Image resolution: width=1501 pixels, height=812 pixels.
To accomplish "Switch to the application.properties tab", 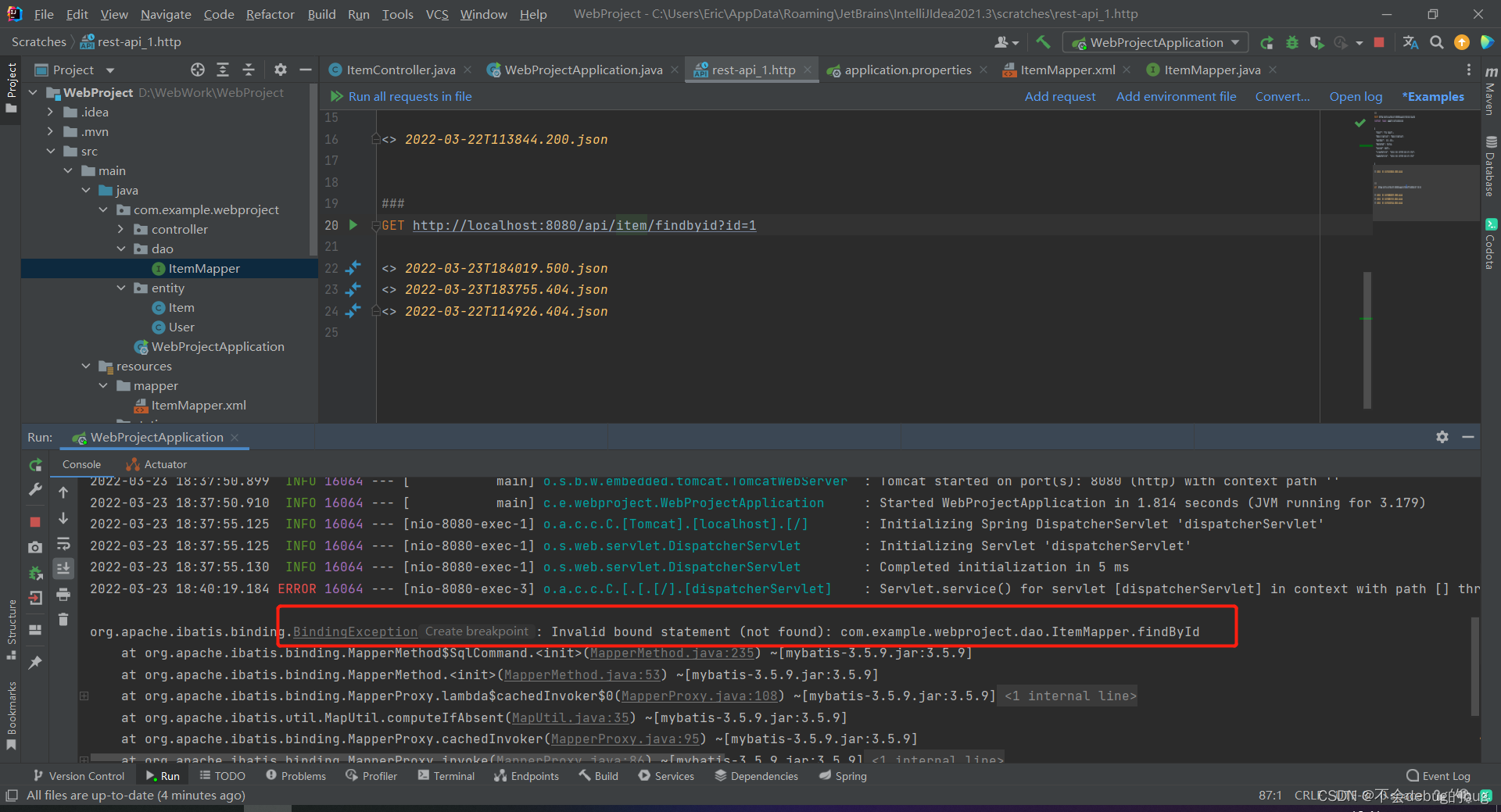I will (x=905, y=70).
